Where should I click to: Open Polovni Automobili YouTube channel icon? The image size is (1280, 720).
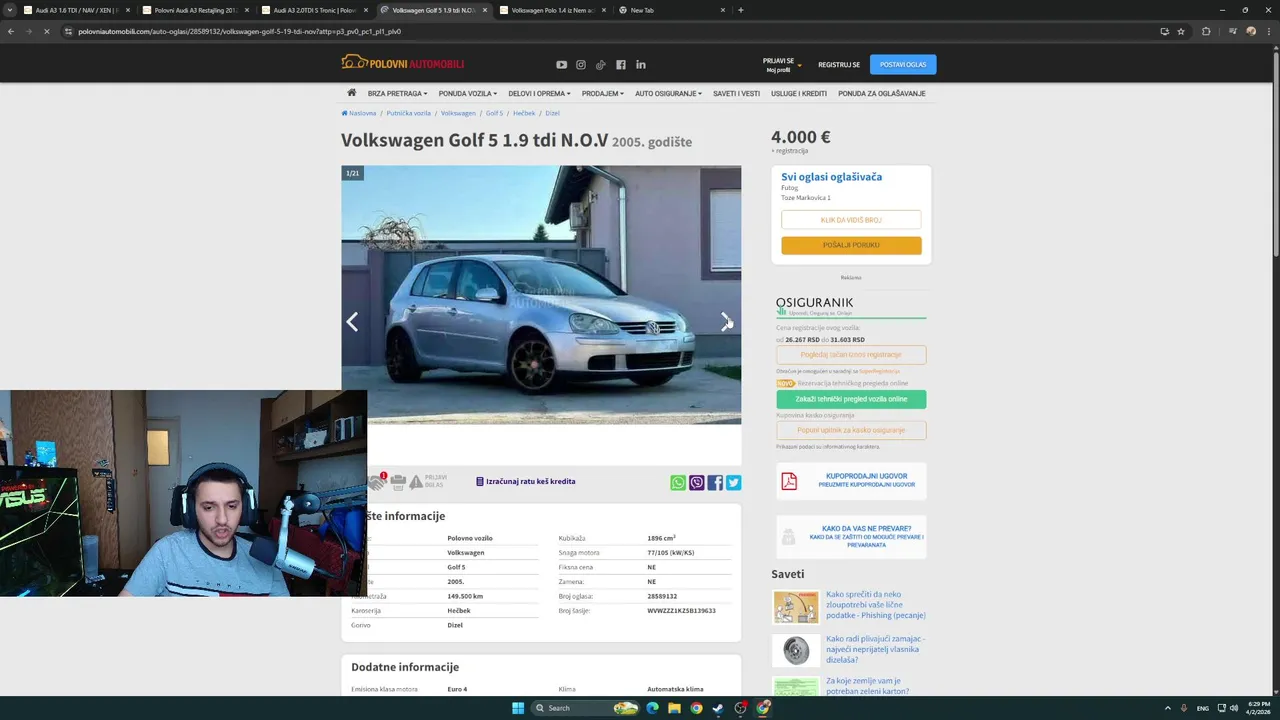[x=561, y=65]
